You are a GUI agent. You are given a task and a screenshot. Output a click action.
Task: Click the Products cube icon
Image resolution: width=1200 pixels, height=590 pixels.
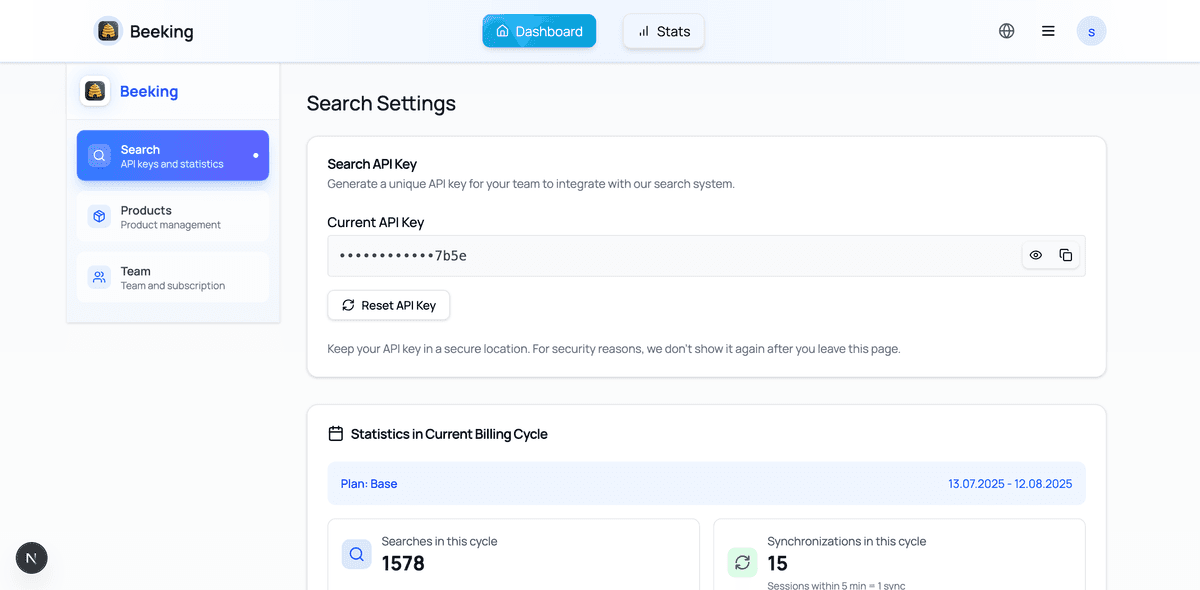[99, 217]
